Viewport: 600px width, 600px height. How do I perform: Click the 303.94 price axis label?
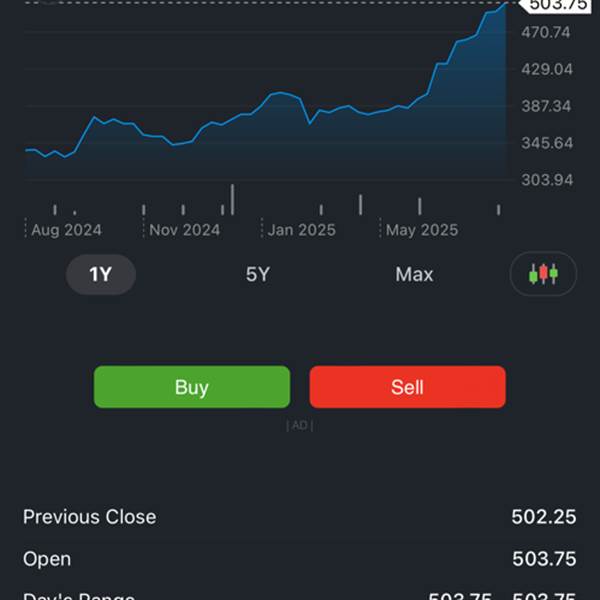pyautogui.click(x=547, y=180)
